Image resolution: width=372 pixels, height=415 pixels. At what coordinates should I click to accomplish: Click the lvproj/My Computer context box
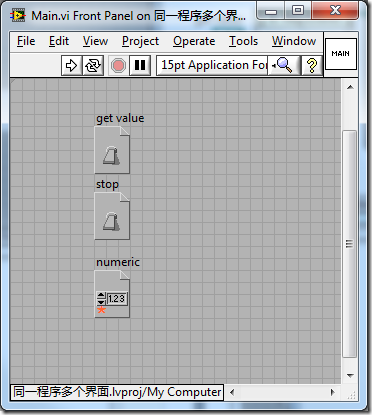click(117, 392)
